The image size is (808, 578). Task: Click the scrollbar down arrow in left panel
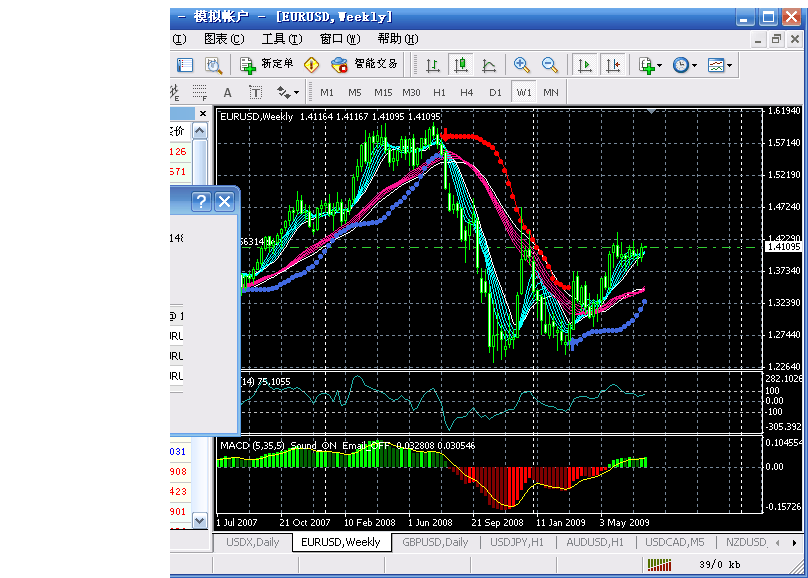[x=199, y=520]
